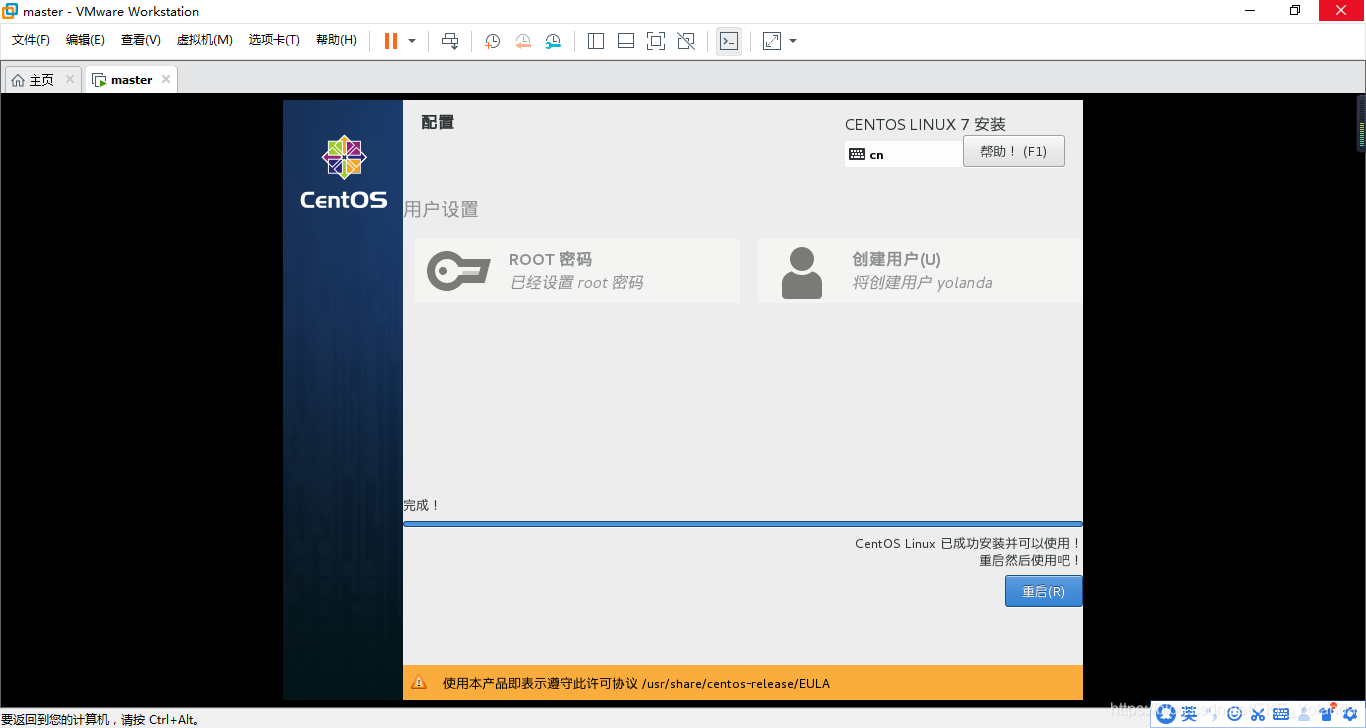
Task: Click the ROOT password key icon
Action: pyautogui.click(x=458, y=271)
